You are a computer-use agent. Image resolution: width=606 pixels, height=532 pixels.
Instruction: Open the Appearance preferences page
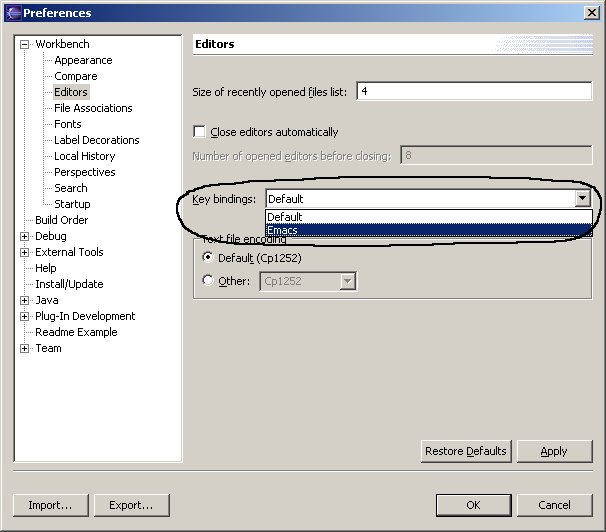[x=83, y=60]
